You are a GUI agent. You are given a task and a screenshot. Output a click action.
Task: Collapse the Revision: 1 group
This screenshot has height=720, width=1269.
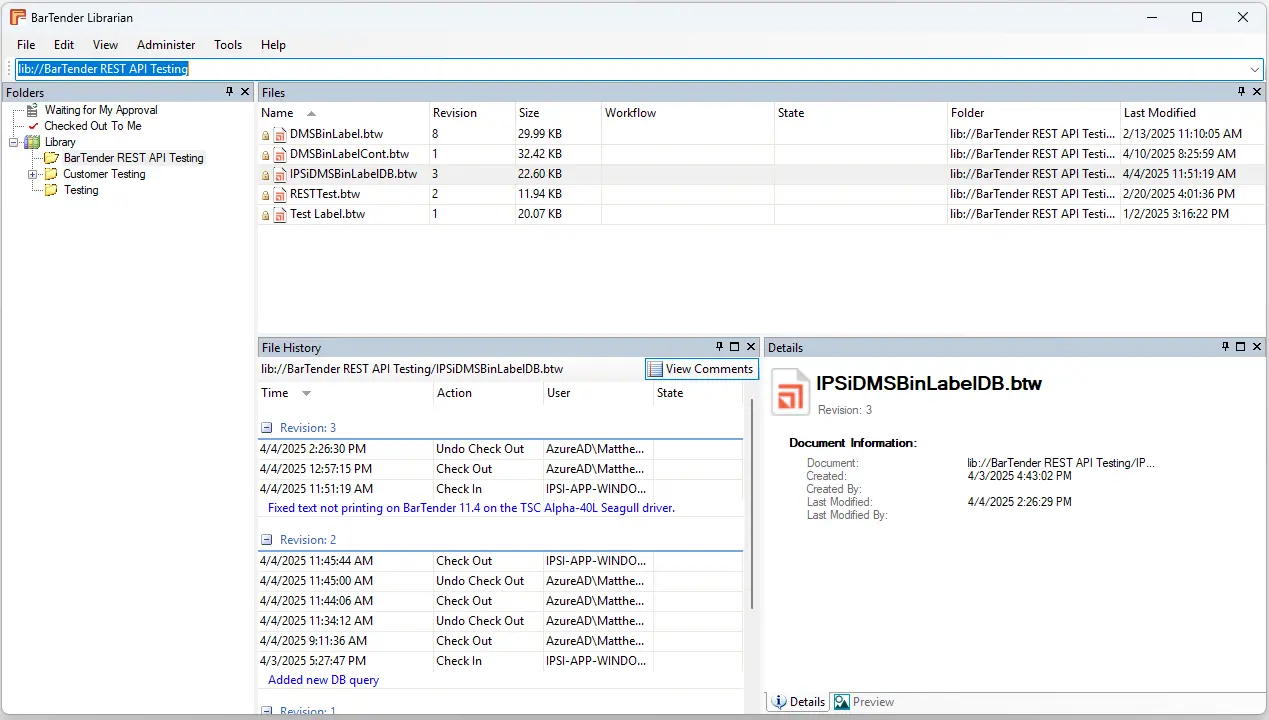(x=267, y=712)
